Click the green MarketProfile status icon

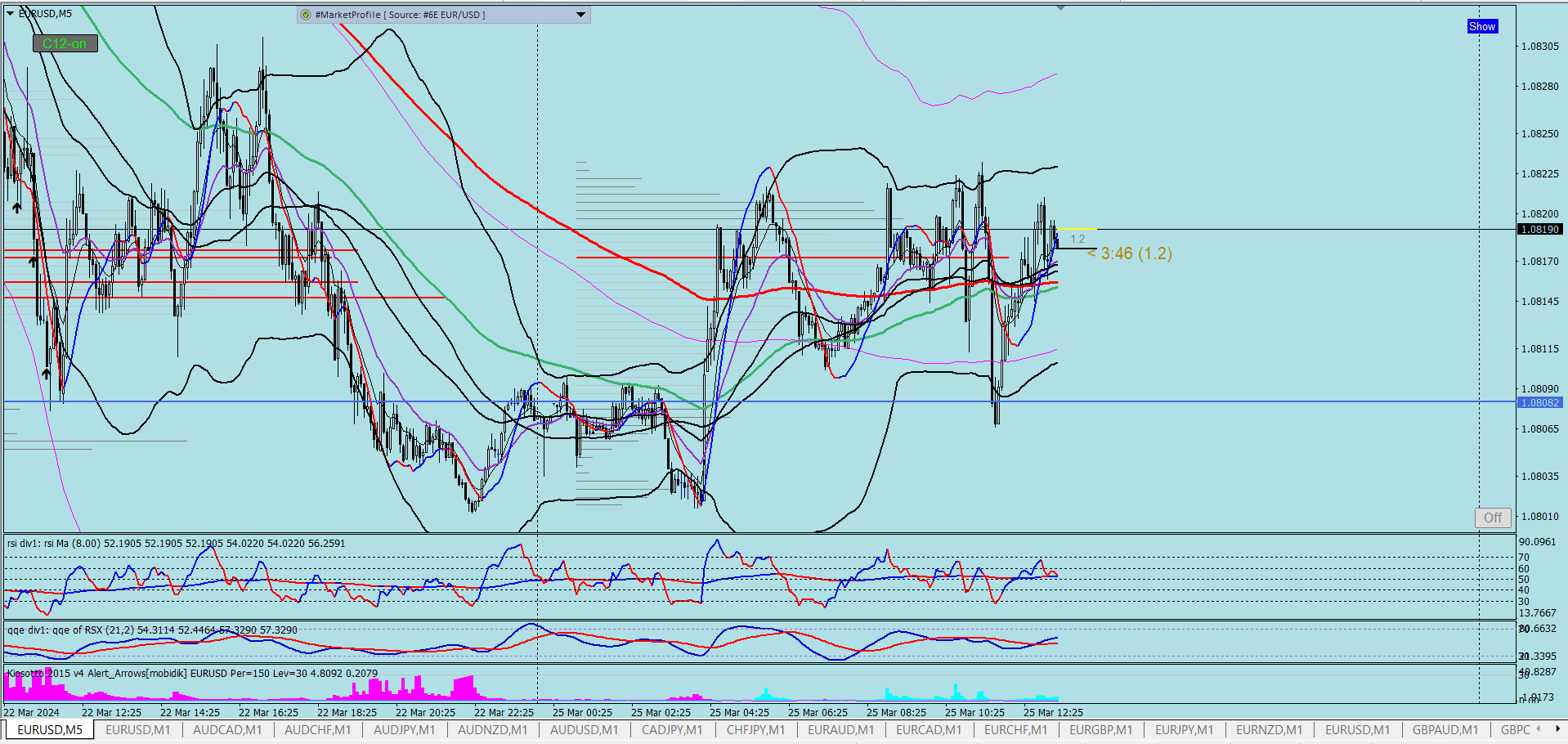click(306, 15)
